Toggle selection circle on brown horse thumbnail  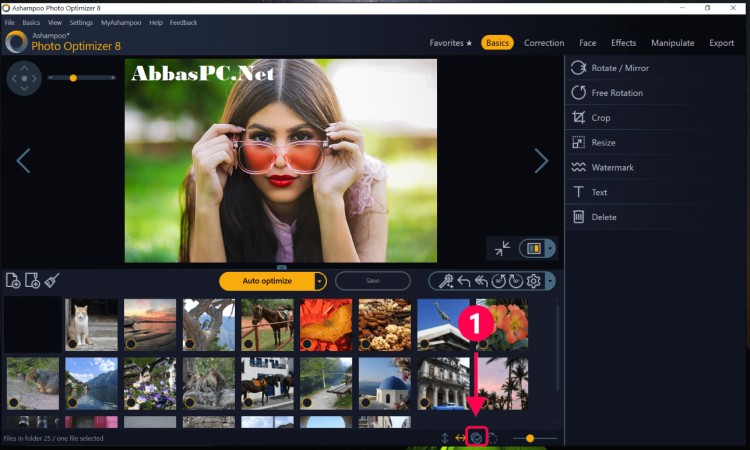pyautogui.click(x=248, y=343)
